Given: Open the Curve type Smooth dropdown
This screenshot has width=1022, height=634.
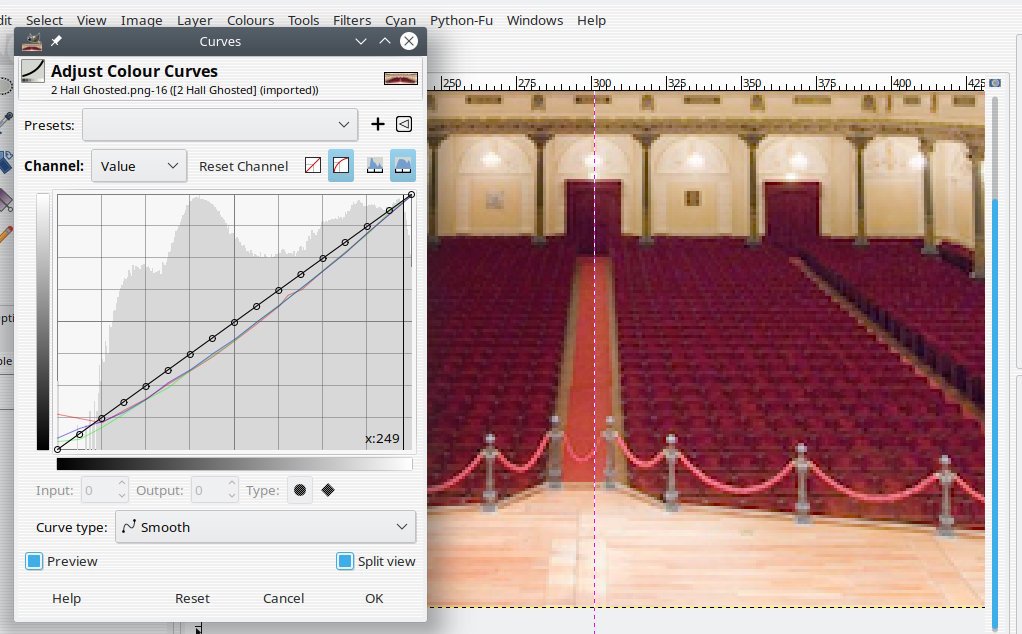Looking at the screenshot, I should coord(265,526).
